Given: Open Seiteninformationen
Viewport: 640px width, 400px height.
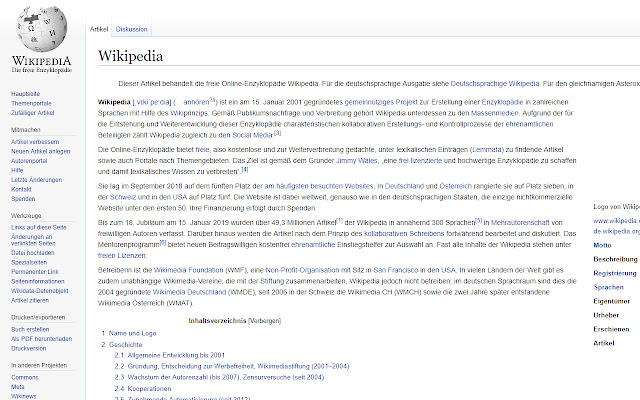Looking at the screenshot, I should point(38,281).
